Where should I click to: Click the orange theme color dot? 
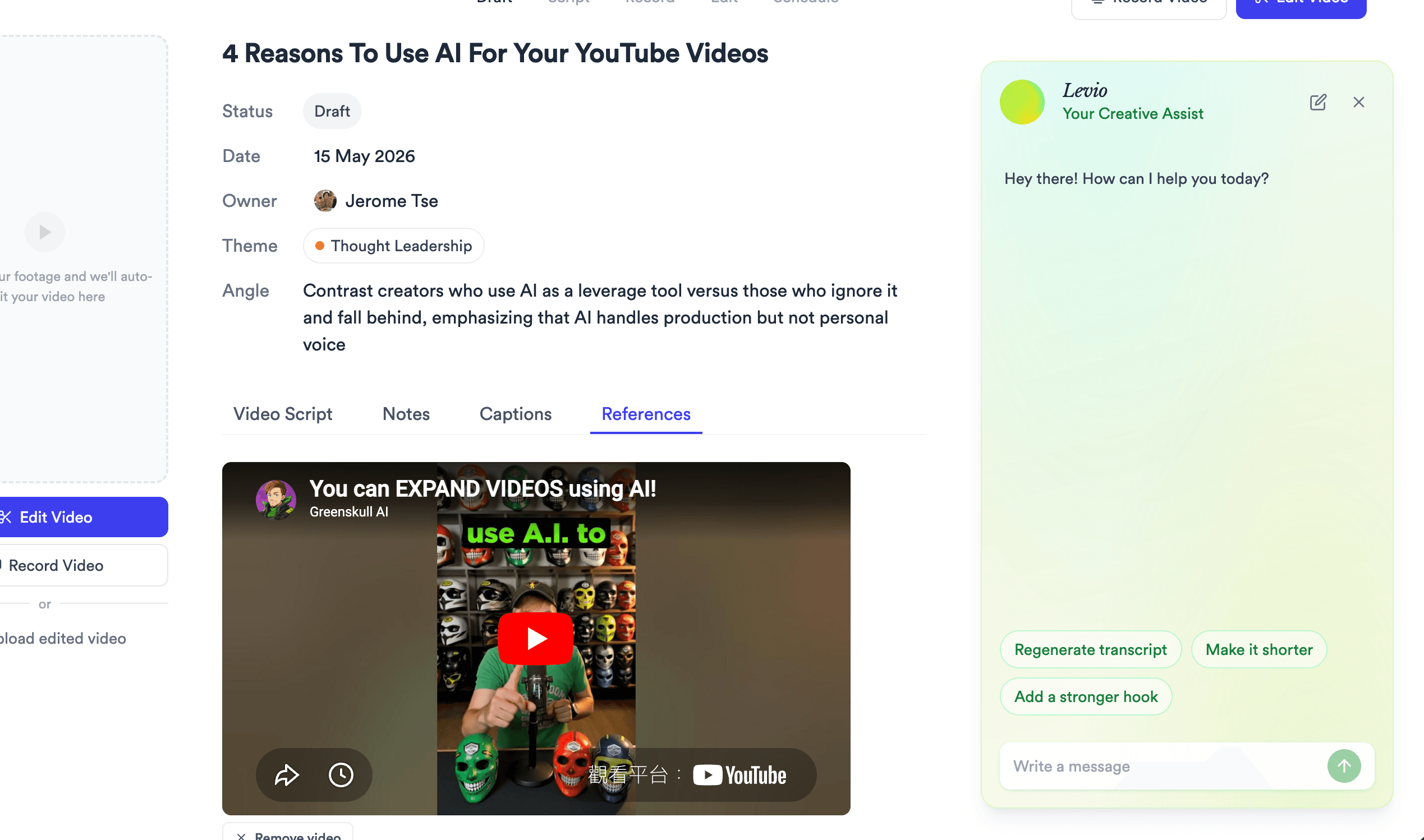click(x=319, y=246)
